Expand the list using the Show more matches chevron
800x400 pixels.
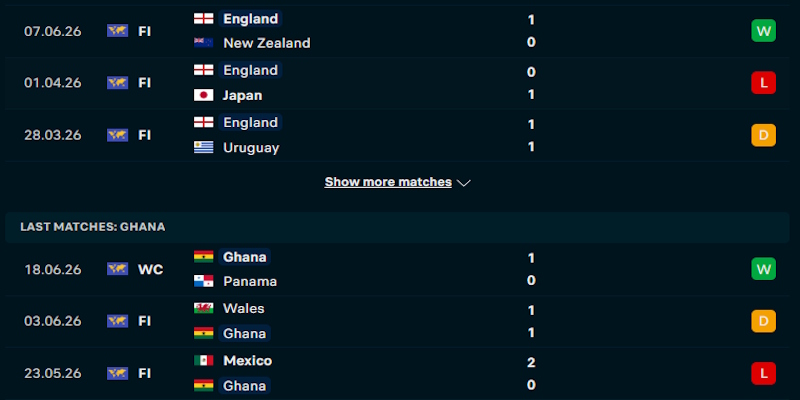tap(463, 183)
